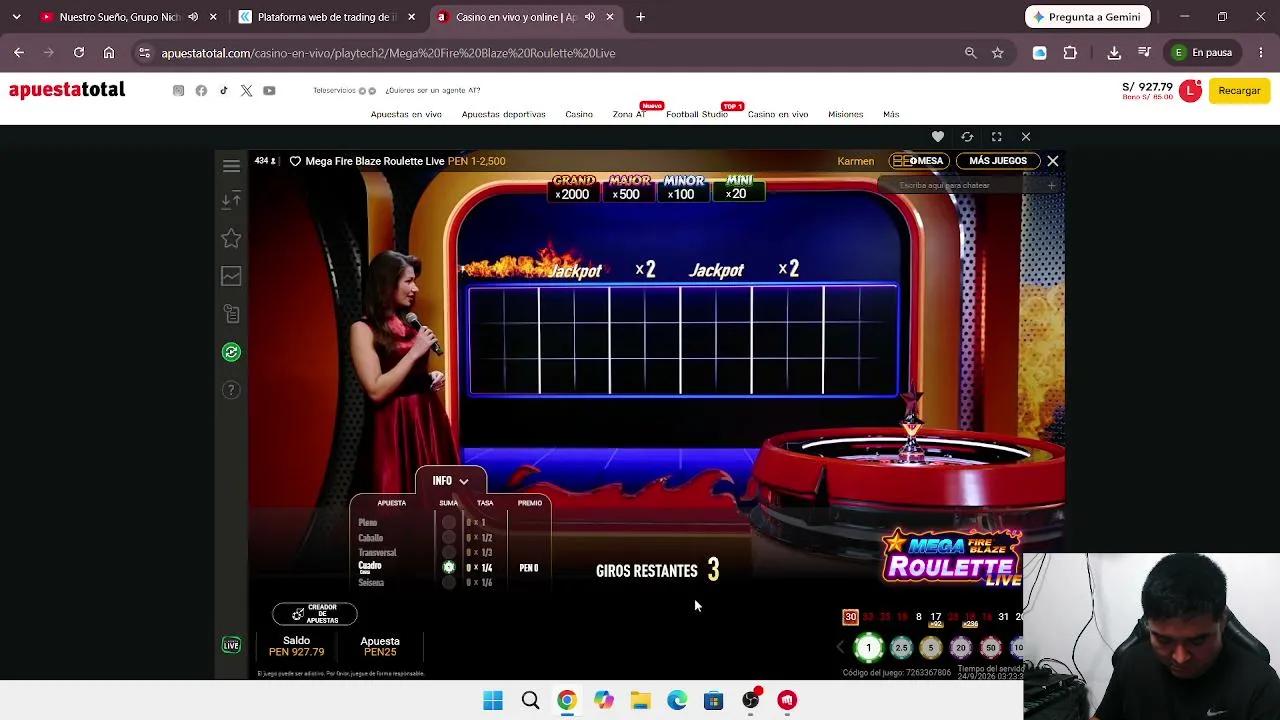Open the YouTube social icon

click(x=269, y=90)
